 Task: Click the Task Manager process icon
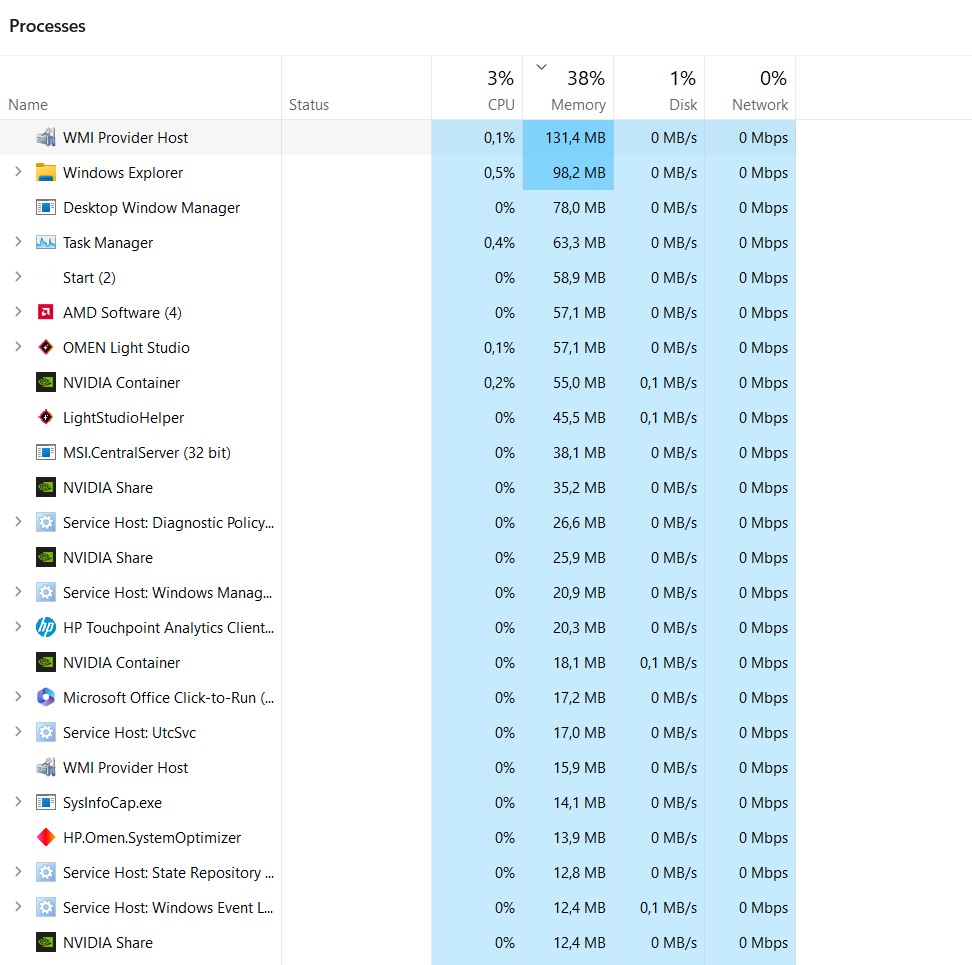[45, 243]
